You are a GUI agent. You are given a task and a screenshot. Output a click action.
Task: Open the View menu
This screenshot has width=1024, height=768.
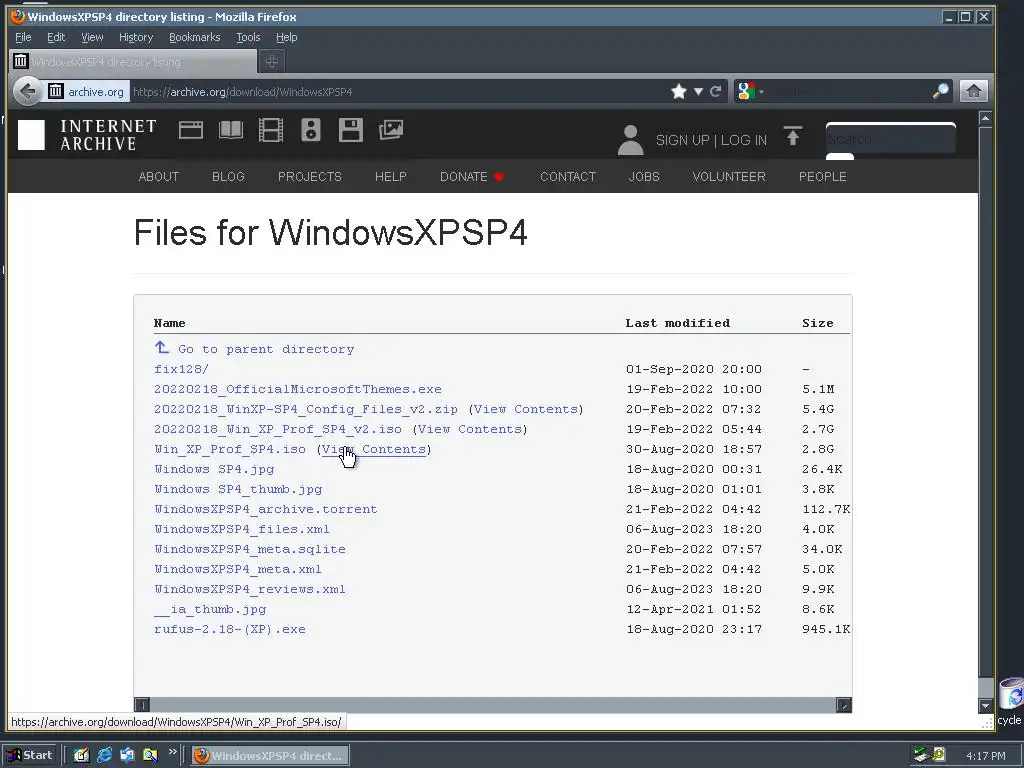92,37
